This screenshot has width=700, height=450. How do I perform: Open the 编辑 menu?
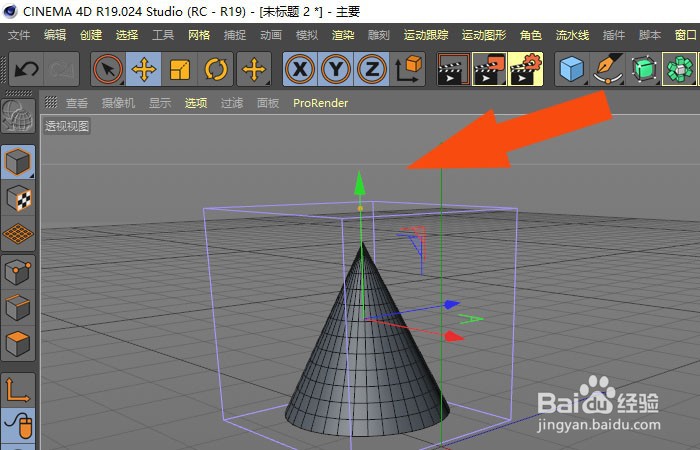[x=55, y=35]
